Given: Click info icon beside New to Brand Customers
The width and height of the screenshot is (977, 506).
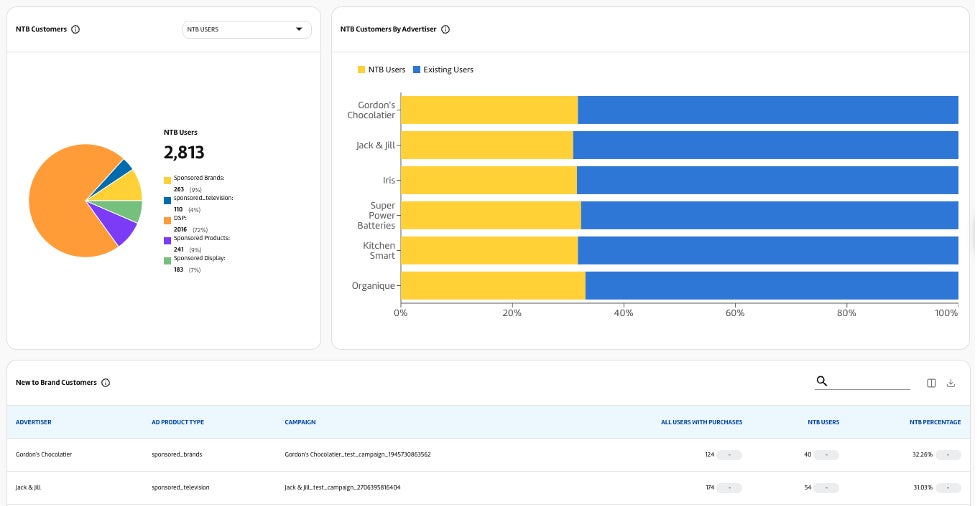Looking at the screenshot, I should pyautogui.click(x=105, y=383).
